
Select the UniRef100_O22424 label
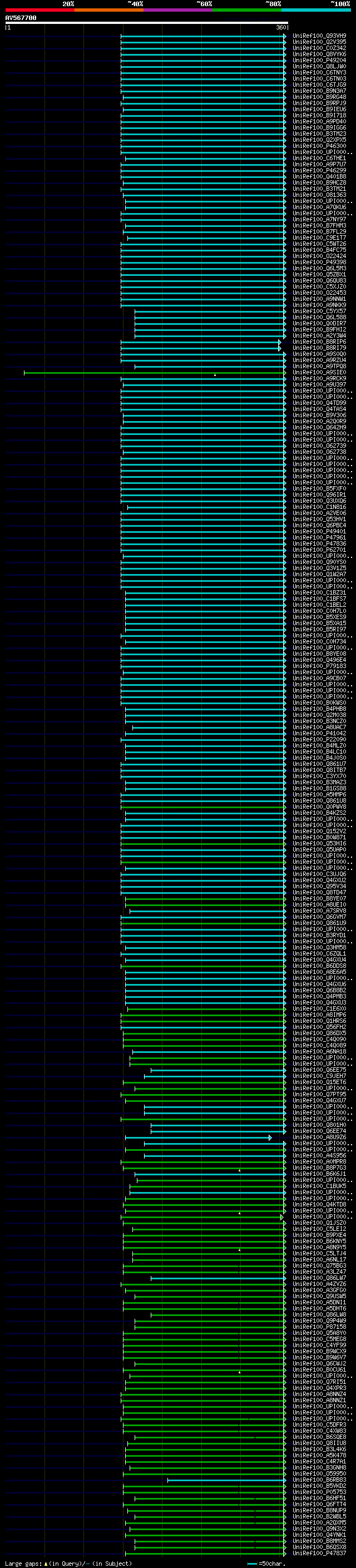(319, 256)
